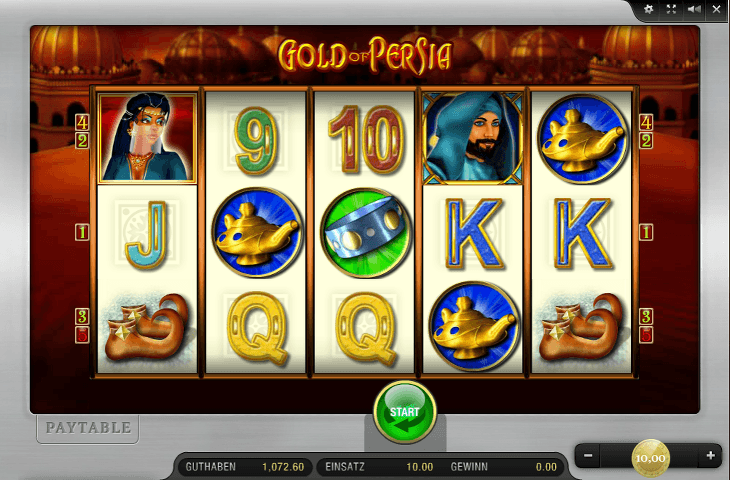Close the game window
This screenshot has height=480, width=730.
point(716,9)
